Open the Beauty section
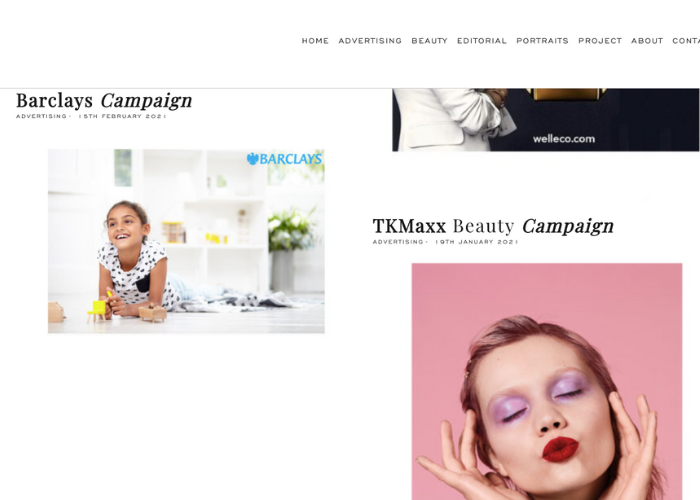The height and width of the screenshot is (500, 700). [x=429, y=41]
